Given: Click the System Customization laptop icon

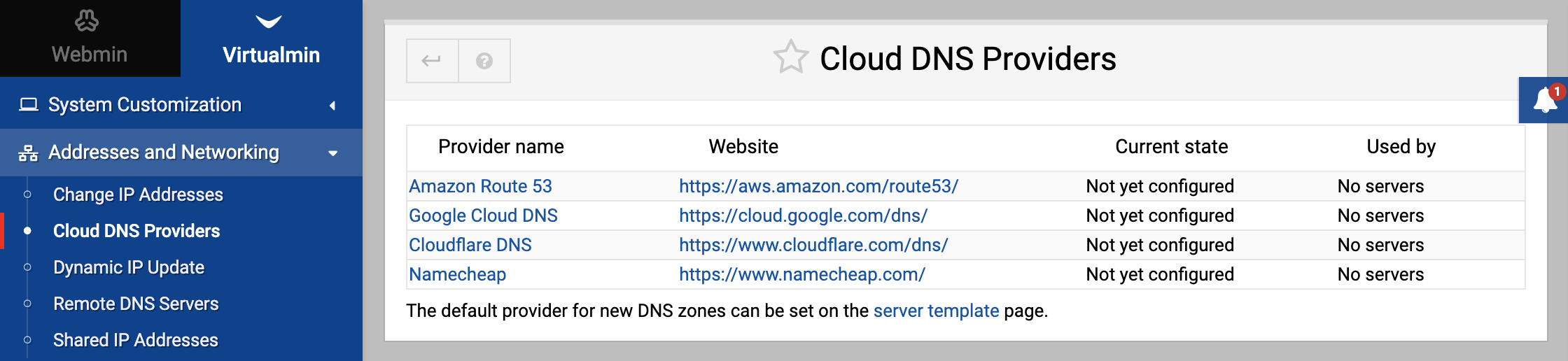Looking at the screenshot, I should coord(29,105).
